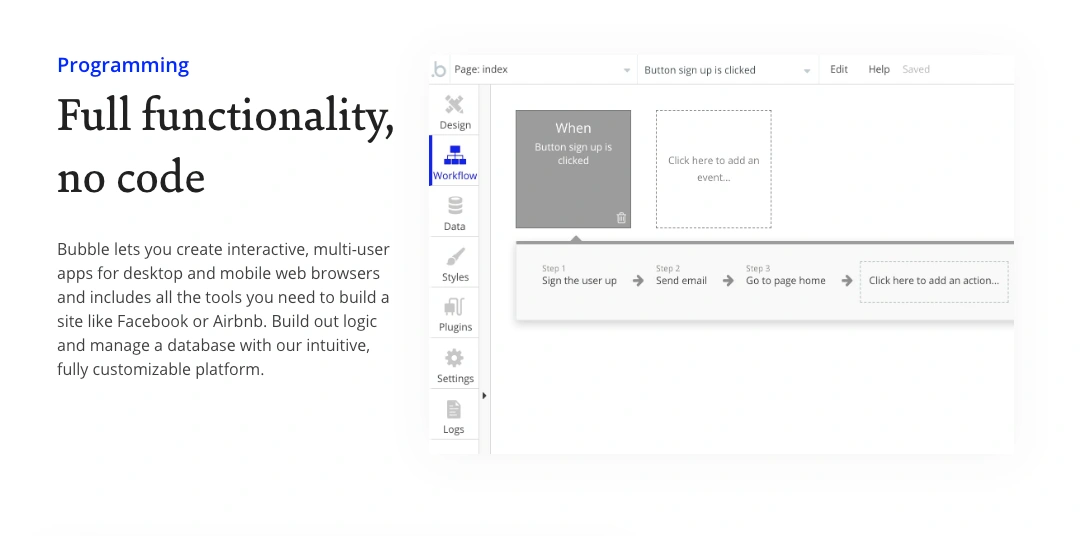The image size is (1086, 536).
Task: Open the Data tab database icon
Action: pos(454,206)
